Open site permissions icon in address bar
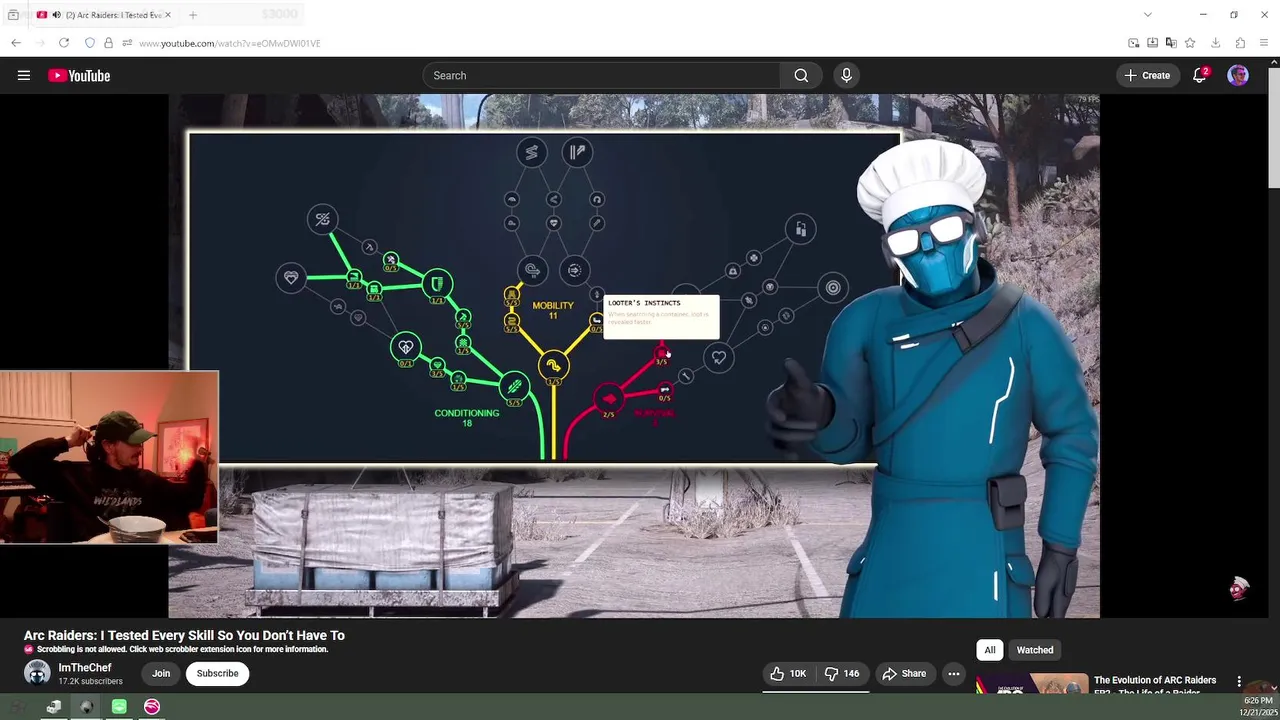 tap(126, 43)
